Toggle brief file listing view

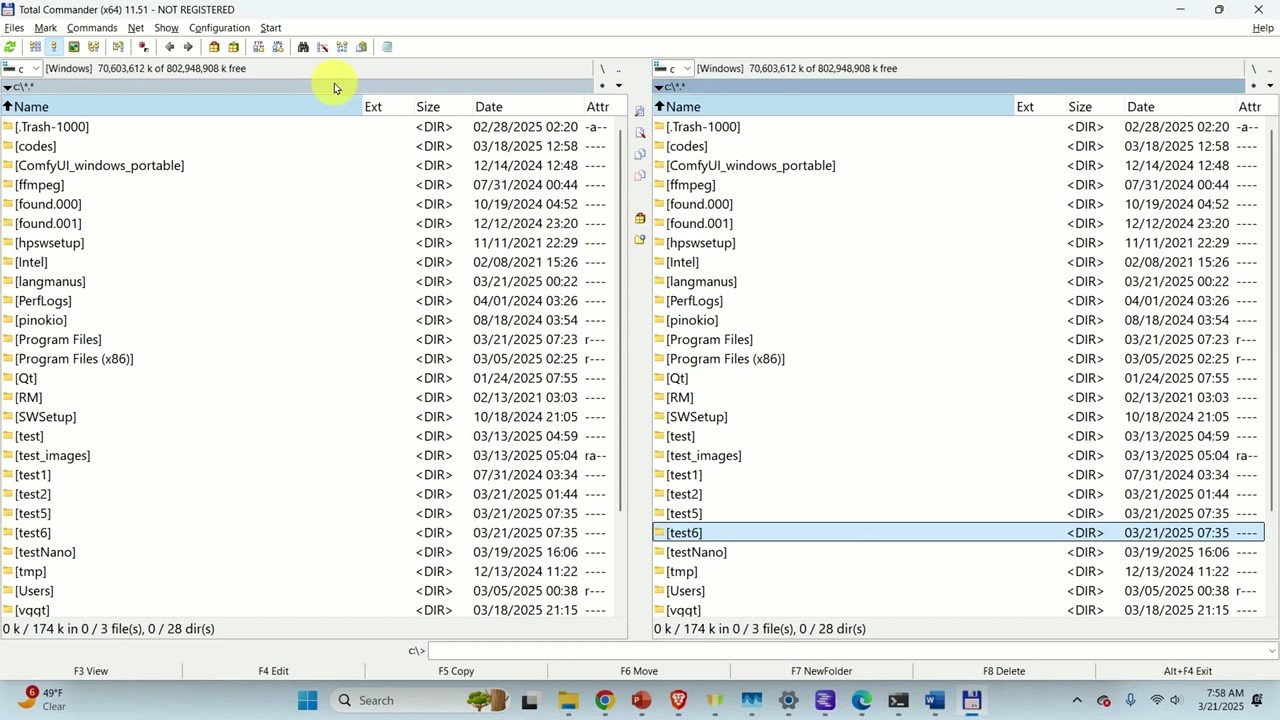click(36, 47)
